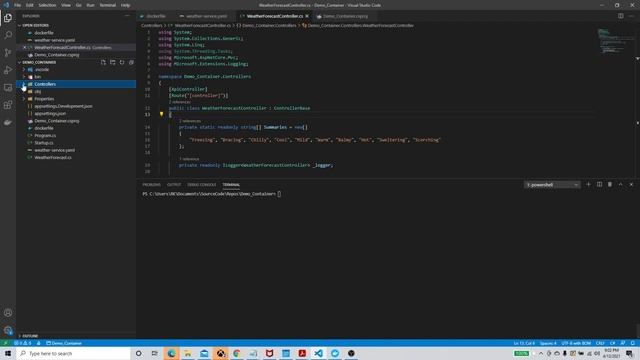This screenshot has height=360, width=640.
Task: Open notifications bell in status bar
Action: point(633,343)
